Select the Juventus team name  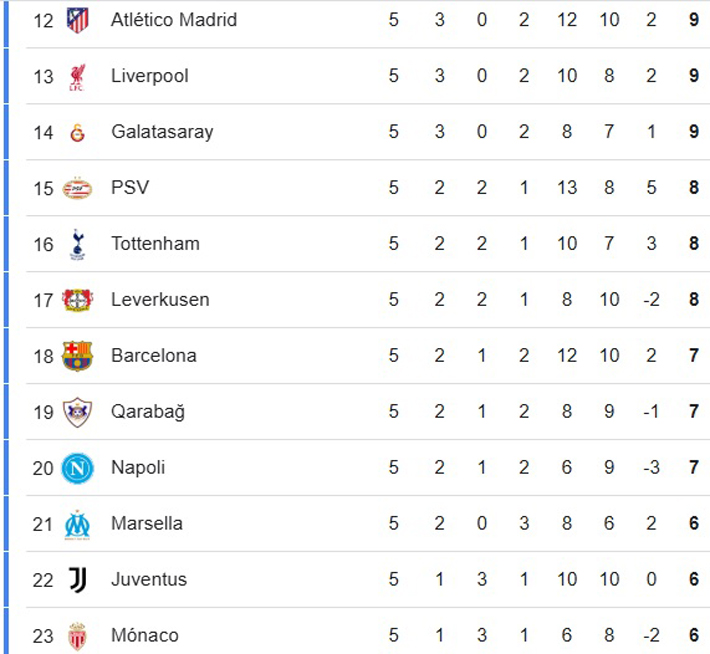pyautogui.click(x=149, y=580)
